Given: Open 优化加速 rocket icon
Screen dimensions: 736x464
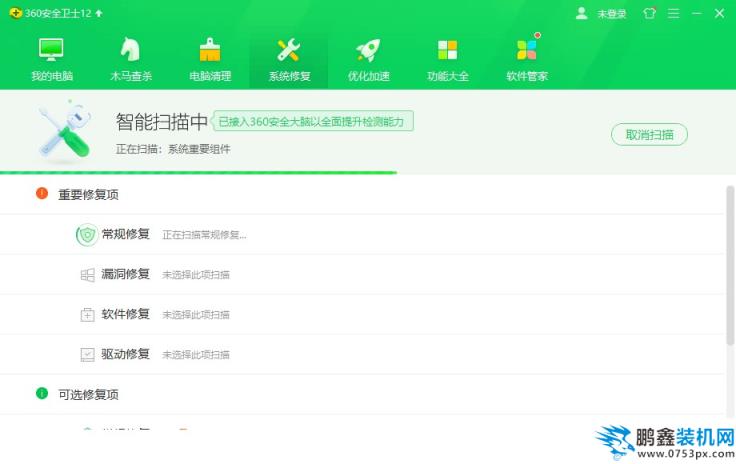Looking at the screenshot, I should point(368,50).
